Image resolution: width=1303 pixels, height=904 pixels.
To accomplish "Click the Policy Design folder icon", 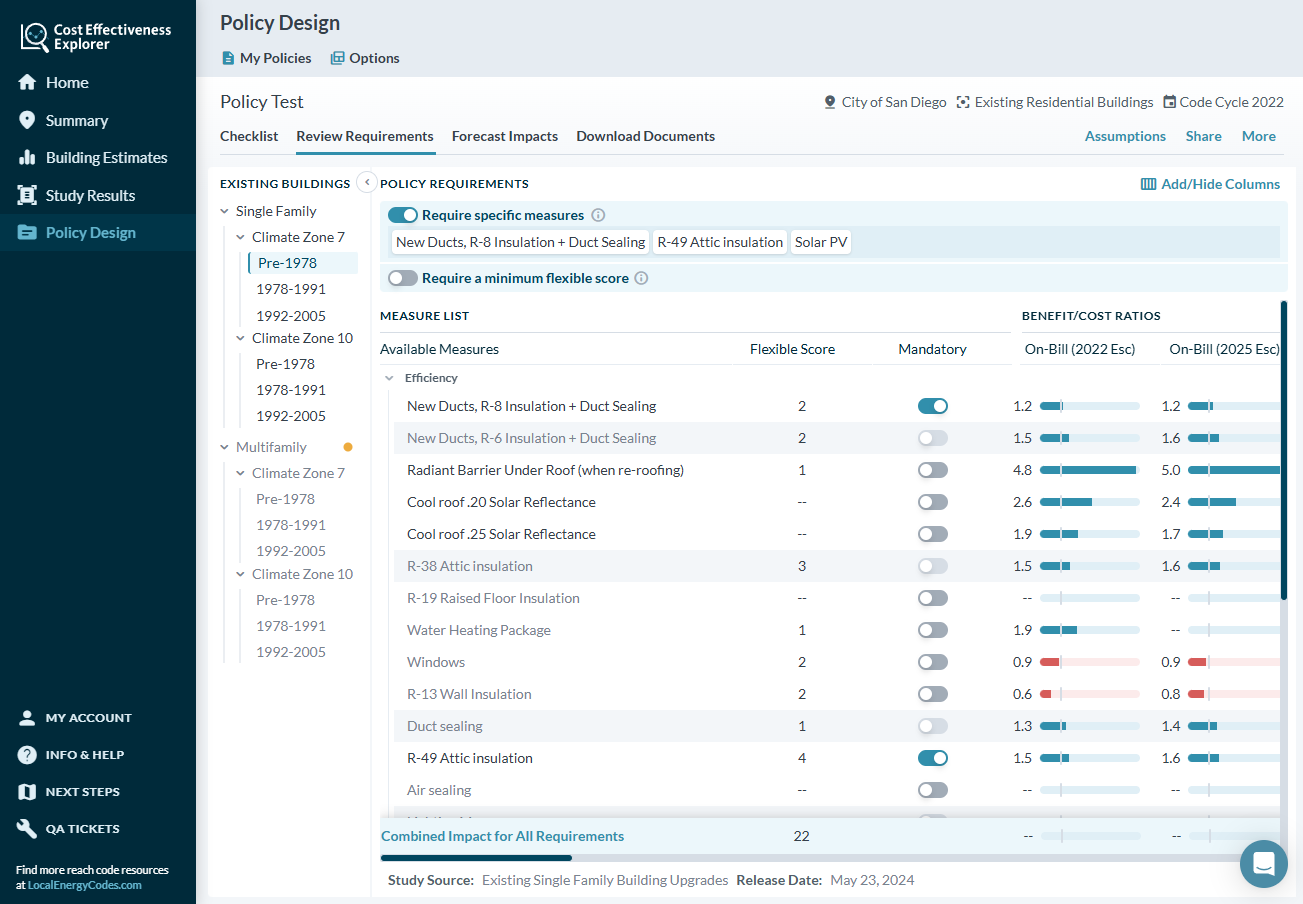I will (x=28, y=233).
